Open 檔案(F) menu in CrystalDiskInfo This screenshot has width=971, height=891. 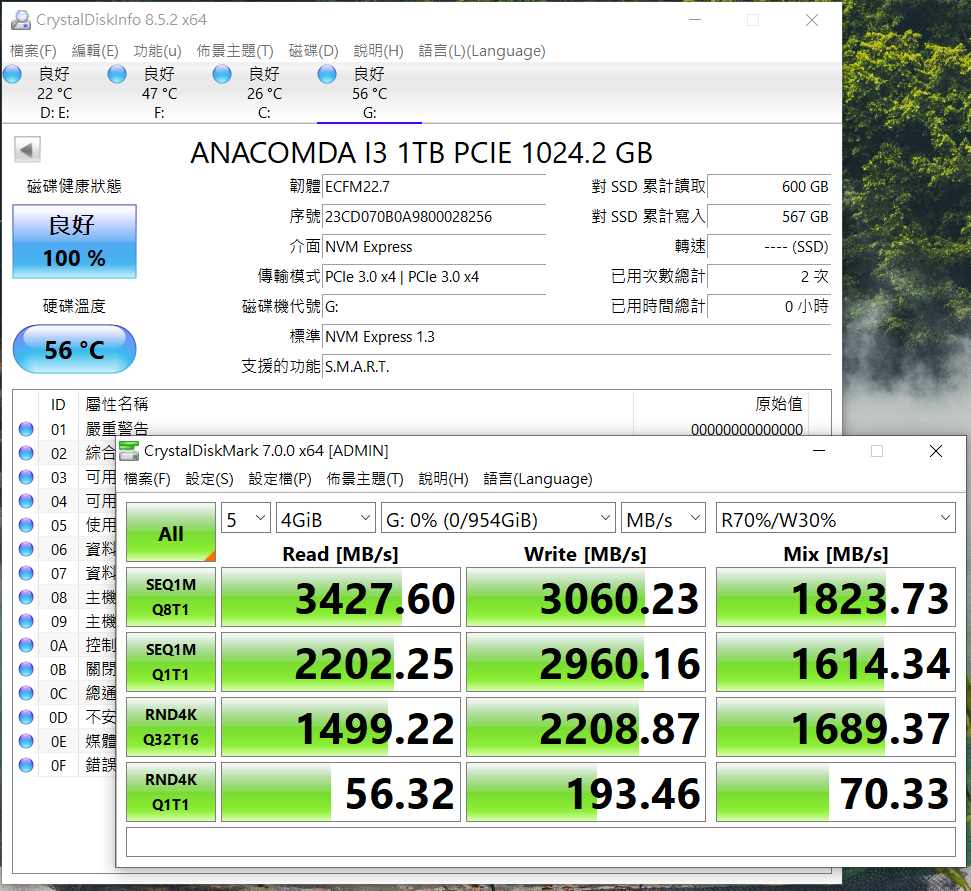[x=33, y=51]
